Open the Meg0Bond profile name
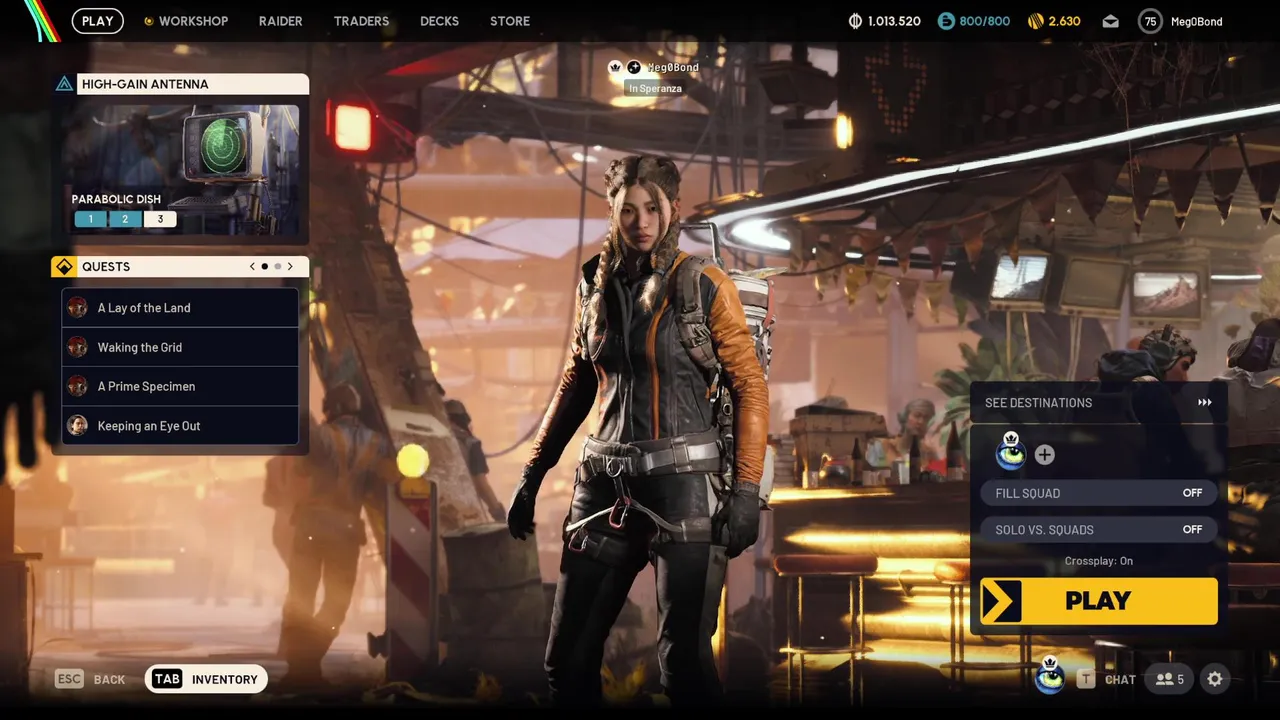The height and width of the screenshot is (720, 1280). click(x=1195, y=21)
